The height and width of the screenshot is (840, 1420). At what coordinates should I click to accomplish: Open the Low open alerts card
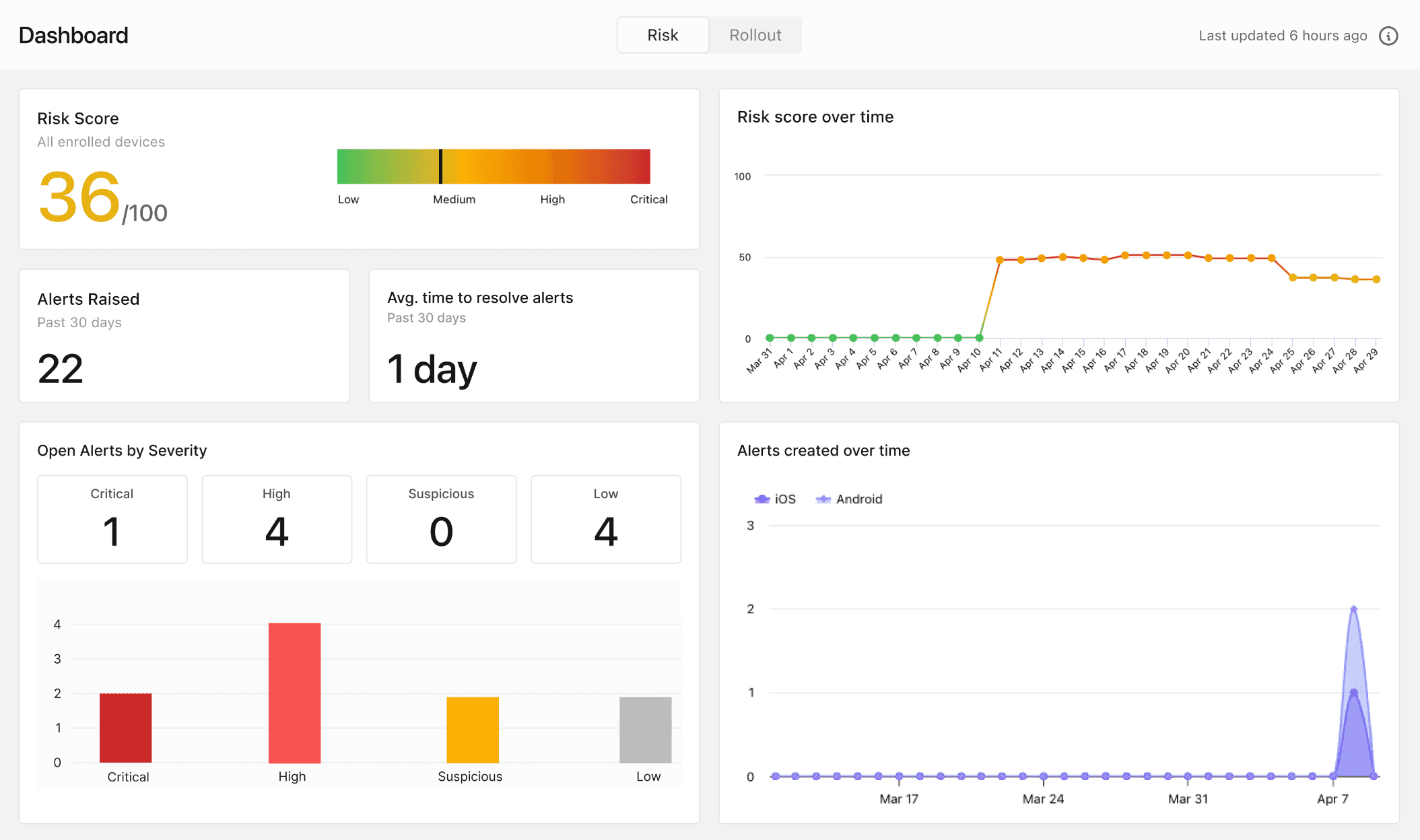click(x=606, y=519)
